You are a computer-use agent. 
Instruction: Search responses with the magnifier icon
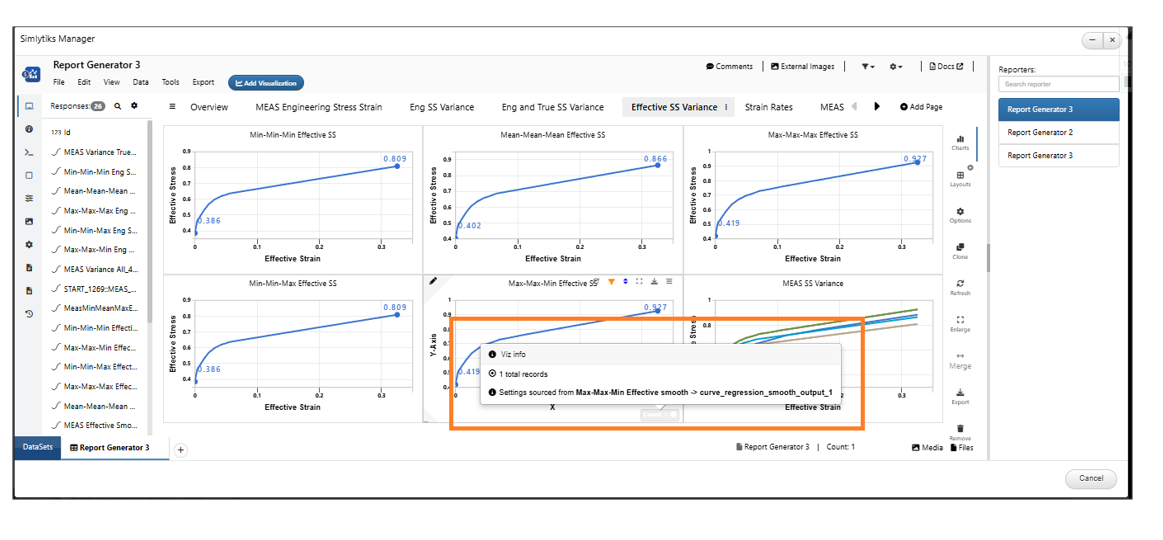click(117, 106)
